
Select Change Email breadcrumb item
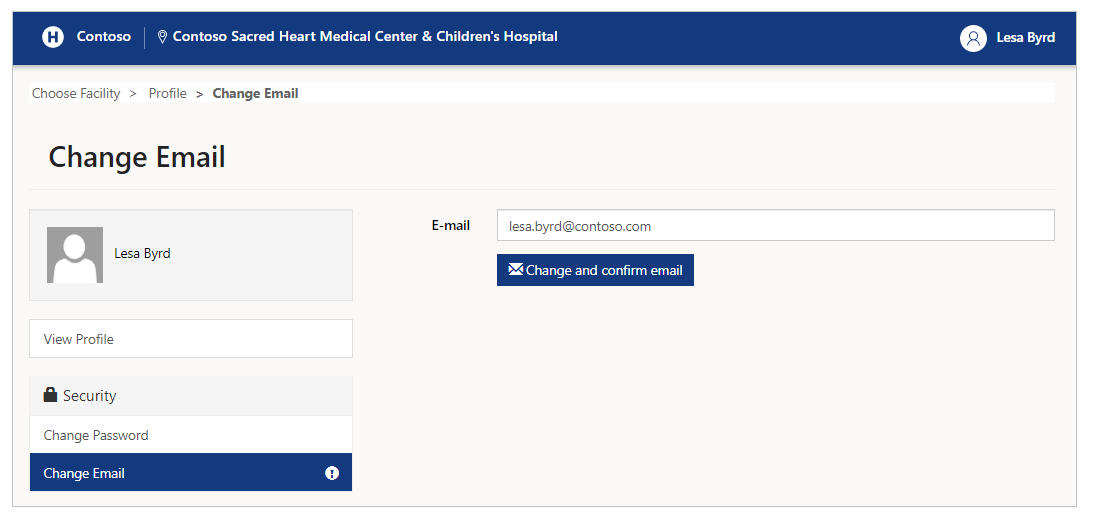255,94
